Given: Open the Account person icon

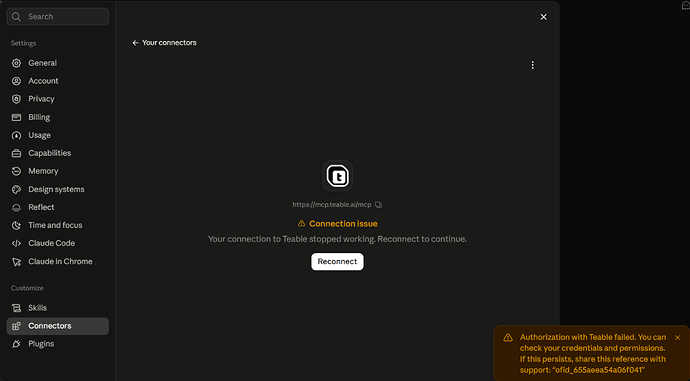Looking at the screenshot, I should [x=16, y=81].
